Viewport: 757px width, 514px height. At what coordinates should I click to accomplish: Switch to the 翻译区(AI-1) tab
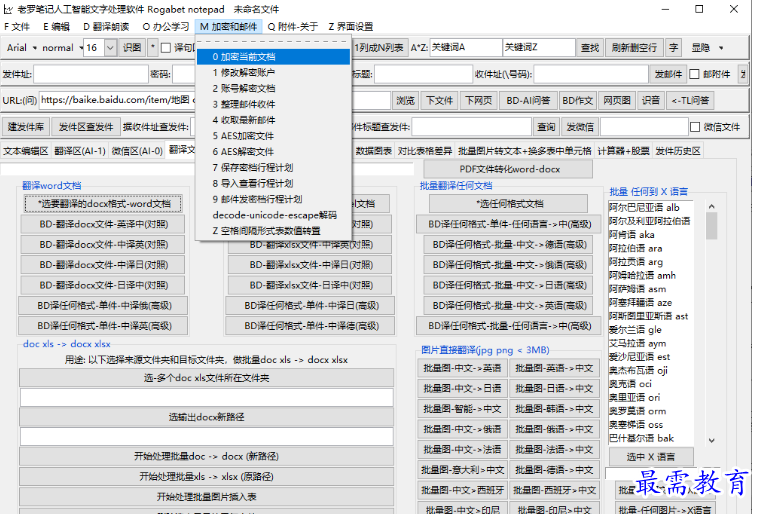pos(80,151)
